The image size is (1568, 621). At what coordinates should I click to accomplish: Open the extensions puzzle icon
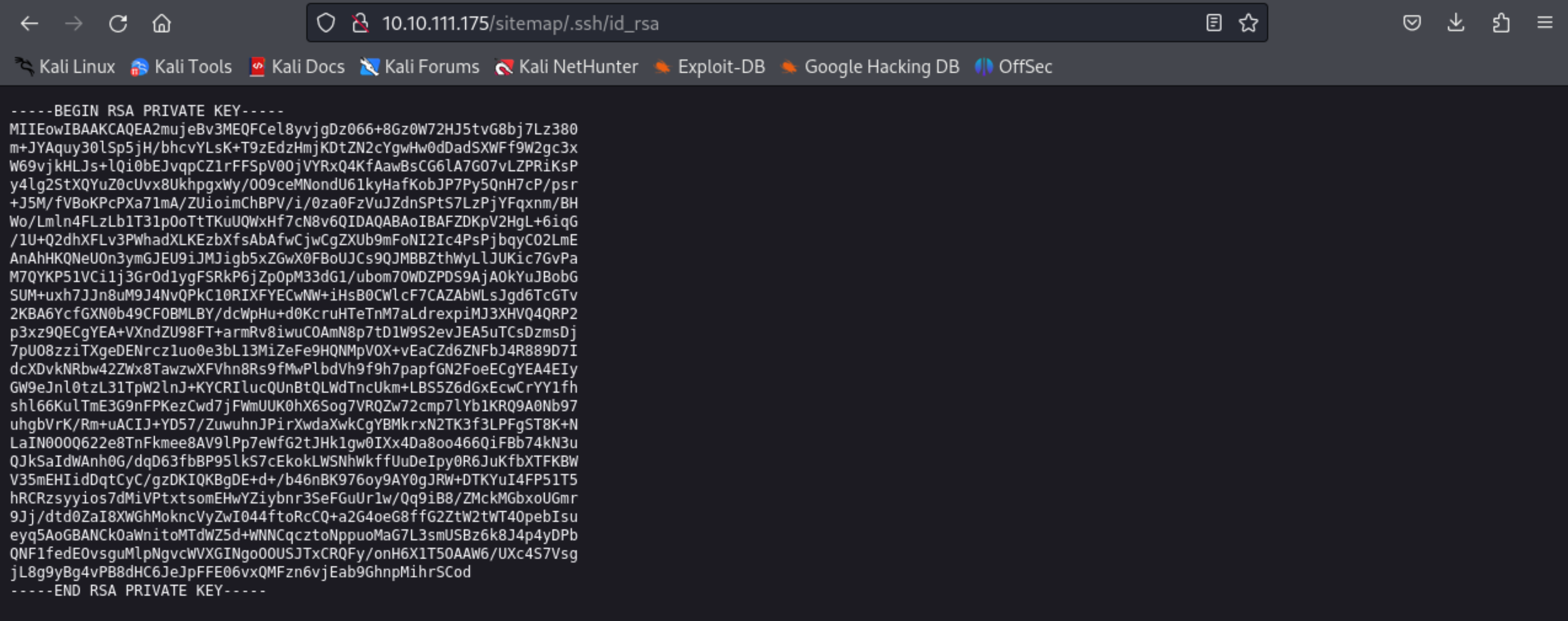click(1501, 23)
